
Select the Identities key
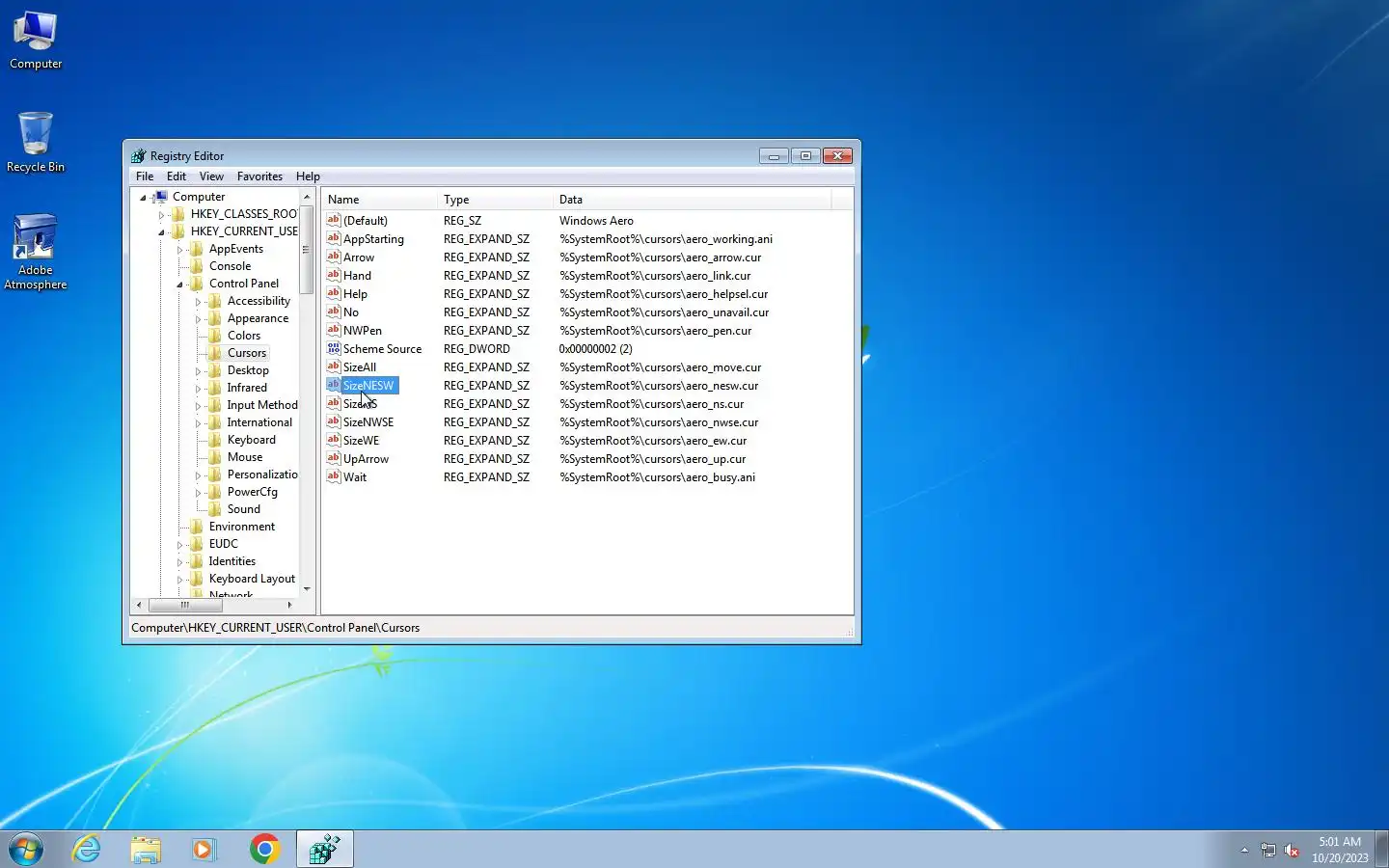[x=232, y=561]
